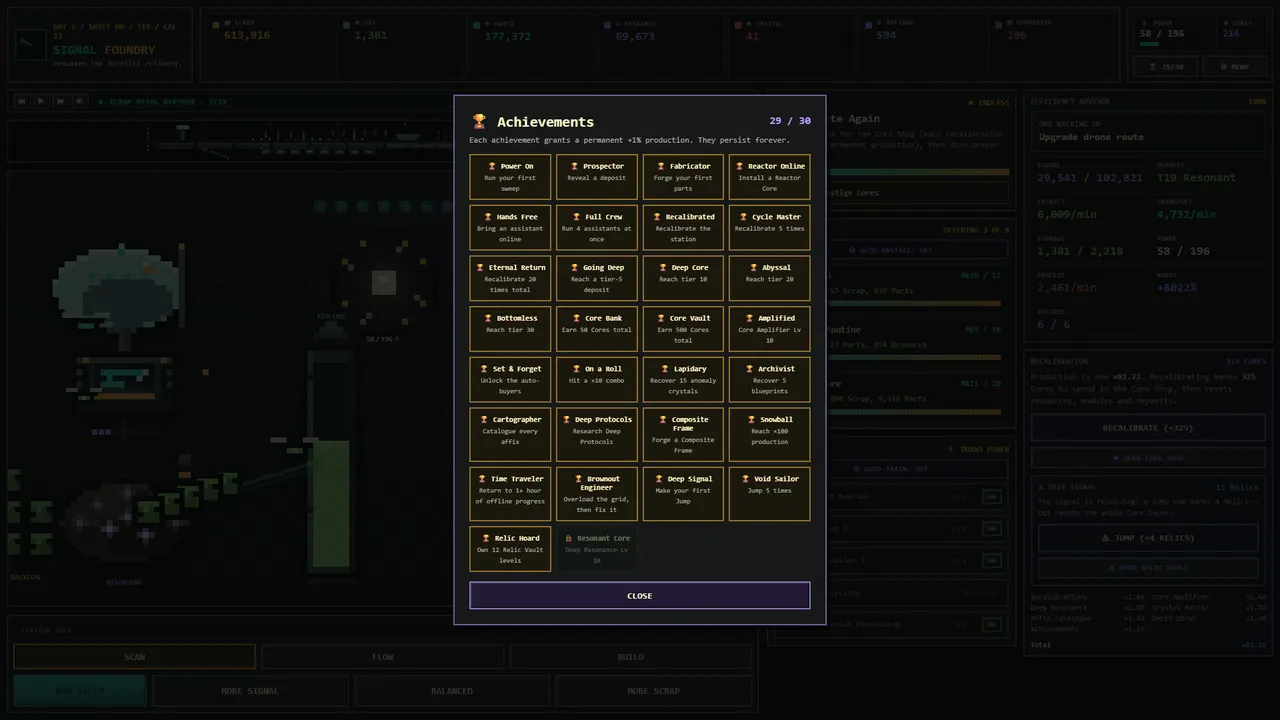The image size is (1280, 720).
Task: Open the Scan tab in background panel
Action: click(134, 657)
